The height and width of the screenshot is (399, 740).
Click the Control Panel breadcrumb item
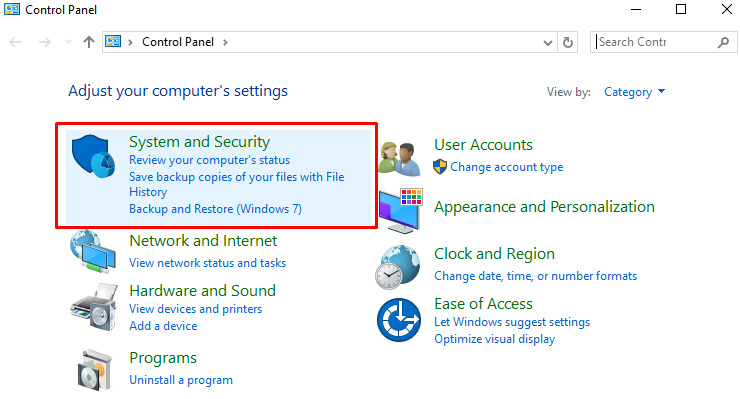pyautogui.click(x=178, y=42)
